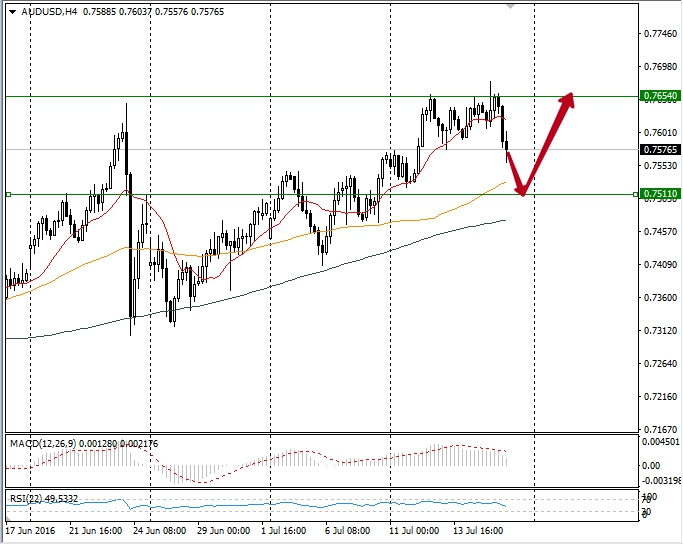Click the 0.74090 price axis value
Image resolution: width=683 pixels, height=544 pixels.
661,264
